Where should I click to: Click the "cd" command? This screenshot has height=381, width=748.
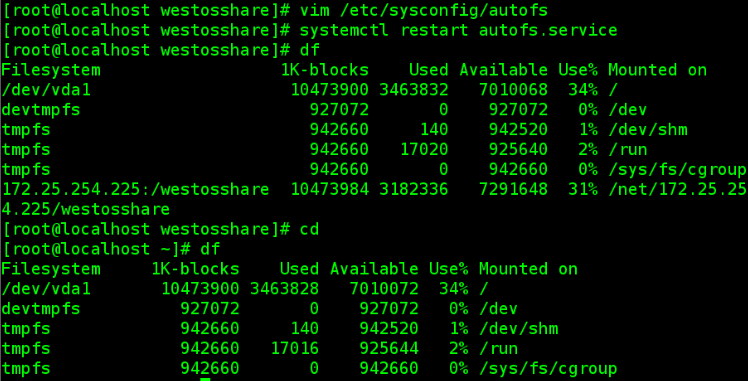pos(310,229)
